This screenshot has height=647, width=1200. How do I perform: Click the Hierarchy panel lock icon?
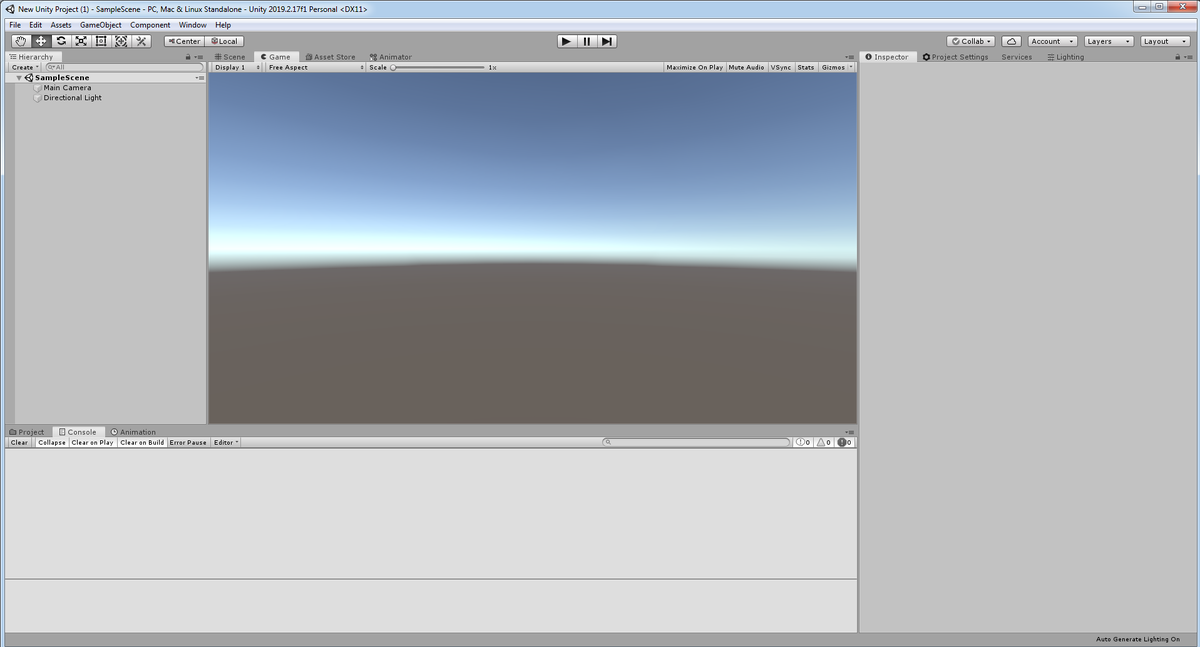pos(188,57)
